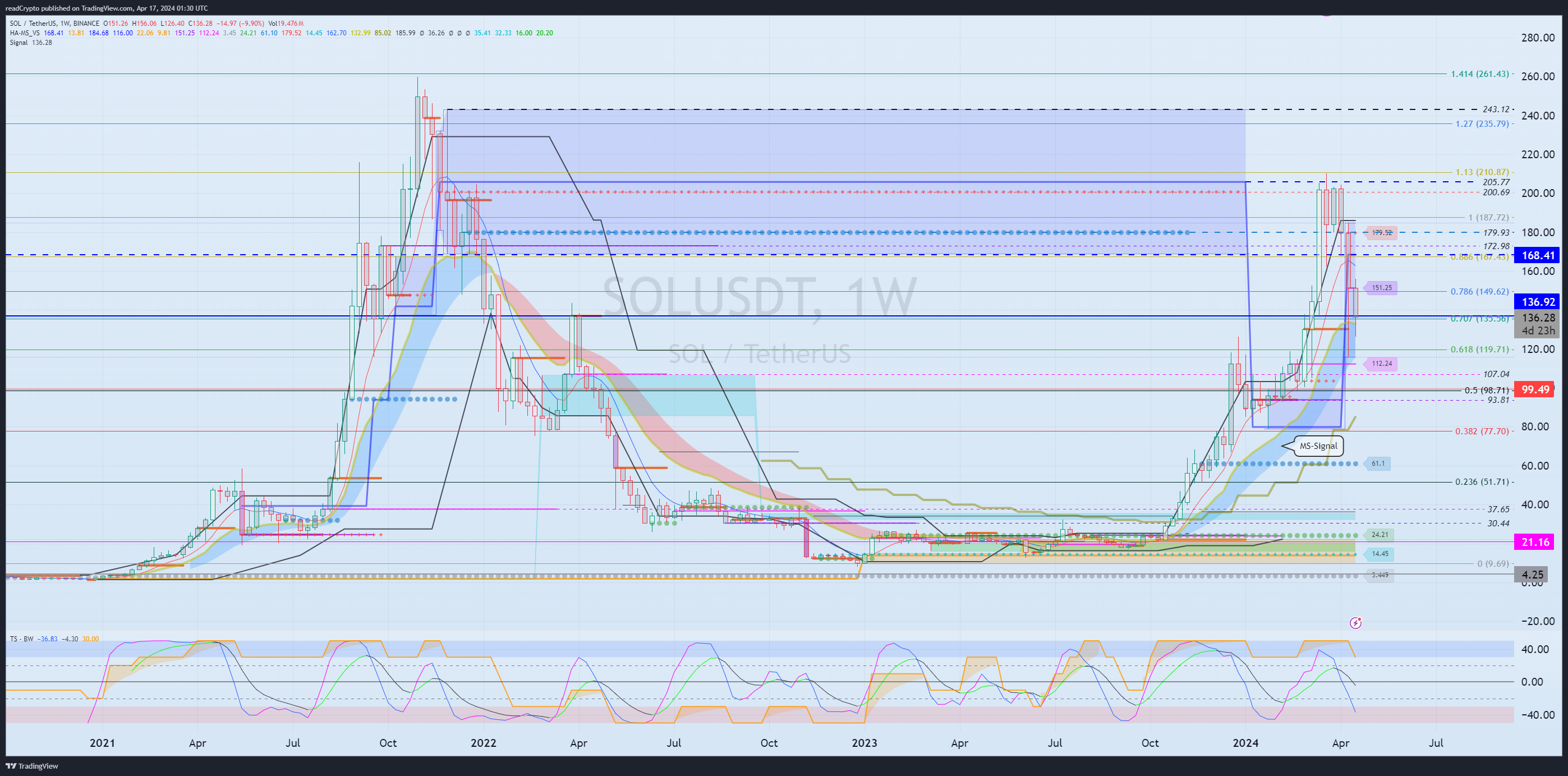
Task: Click the Vol 19.476M legend value
Action: (286, 24)
